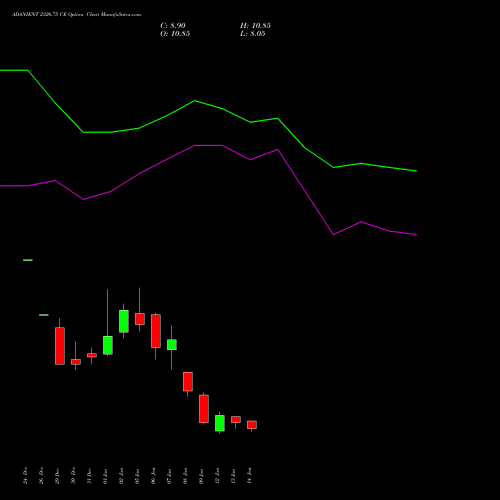The height and width of the screenshot is (500, 500).
Task: Select the large red 29 Dec candle
Action: [60, 346]
